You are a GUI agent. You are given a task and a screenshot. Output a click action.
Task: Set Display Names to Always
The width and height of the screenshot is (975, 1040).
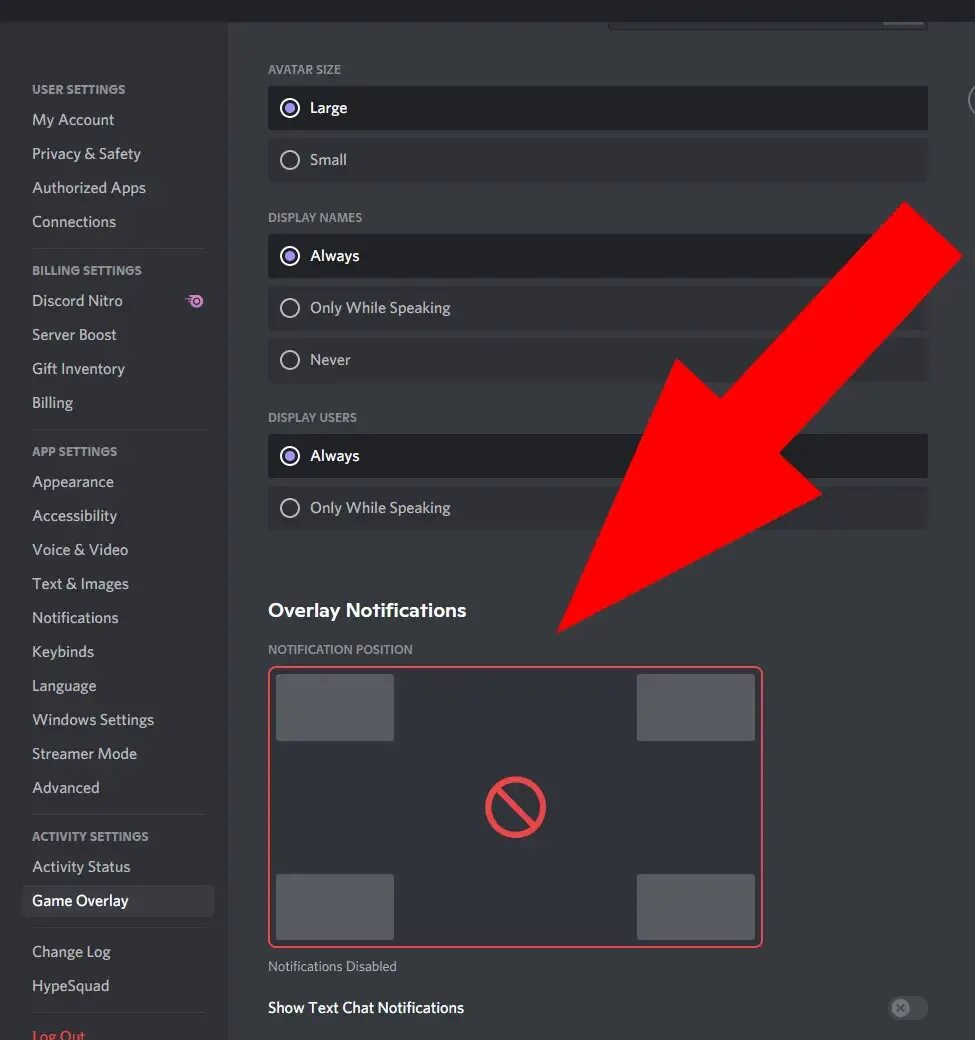[598, 256]
